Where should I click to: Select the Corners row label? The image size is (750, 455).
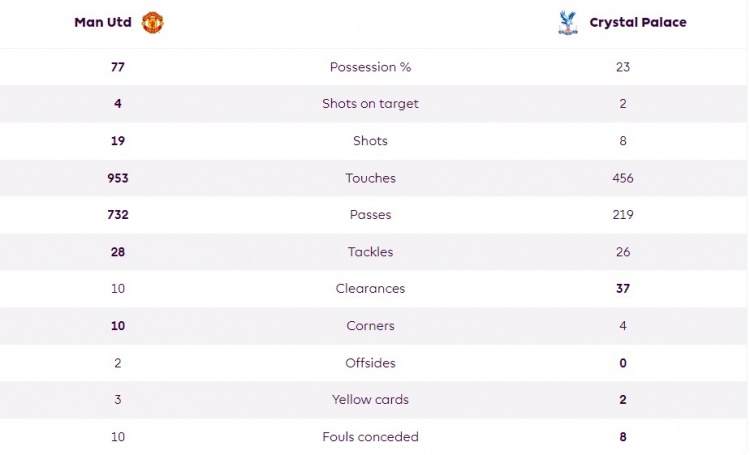371,326
